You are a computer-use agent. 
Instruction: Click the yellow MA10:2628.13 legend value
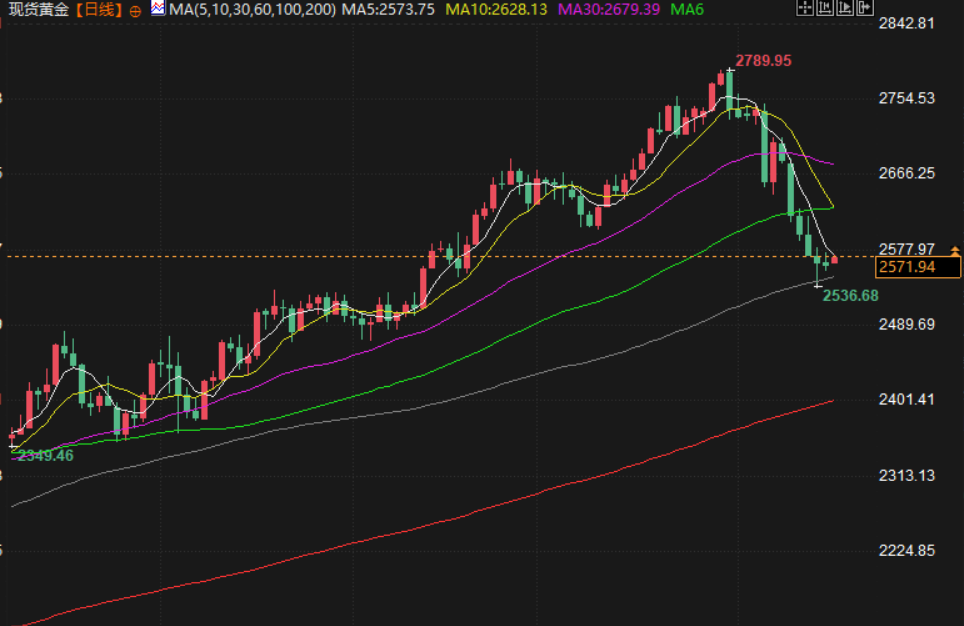pos(496,10)
